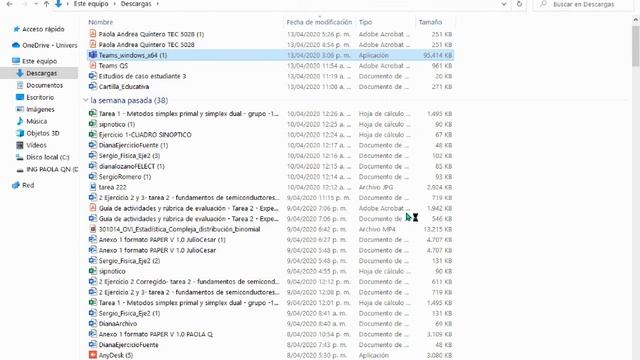Select file 'dianalozanoFELECT (1)'

click(131, 166)
